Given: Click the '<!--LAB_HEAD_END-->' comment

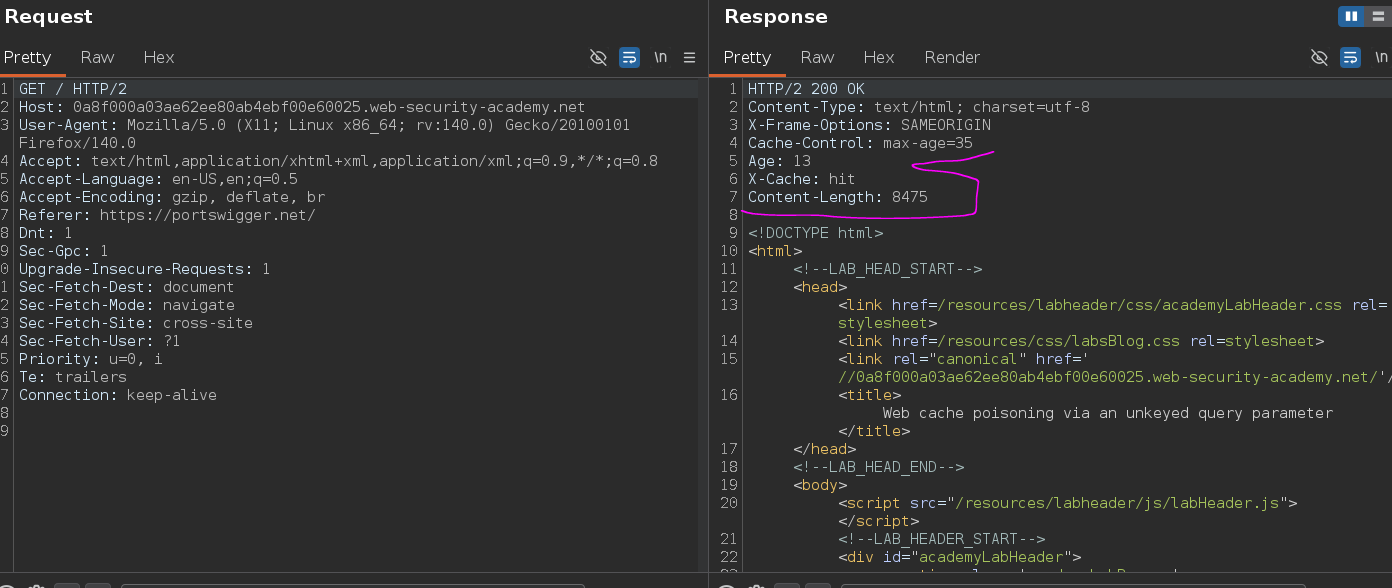Looking at the screenshot, I should (878, 467).
